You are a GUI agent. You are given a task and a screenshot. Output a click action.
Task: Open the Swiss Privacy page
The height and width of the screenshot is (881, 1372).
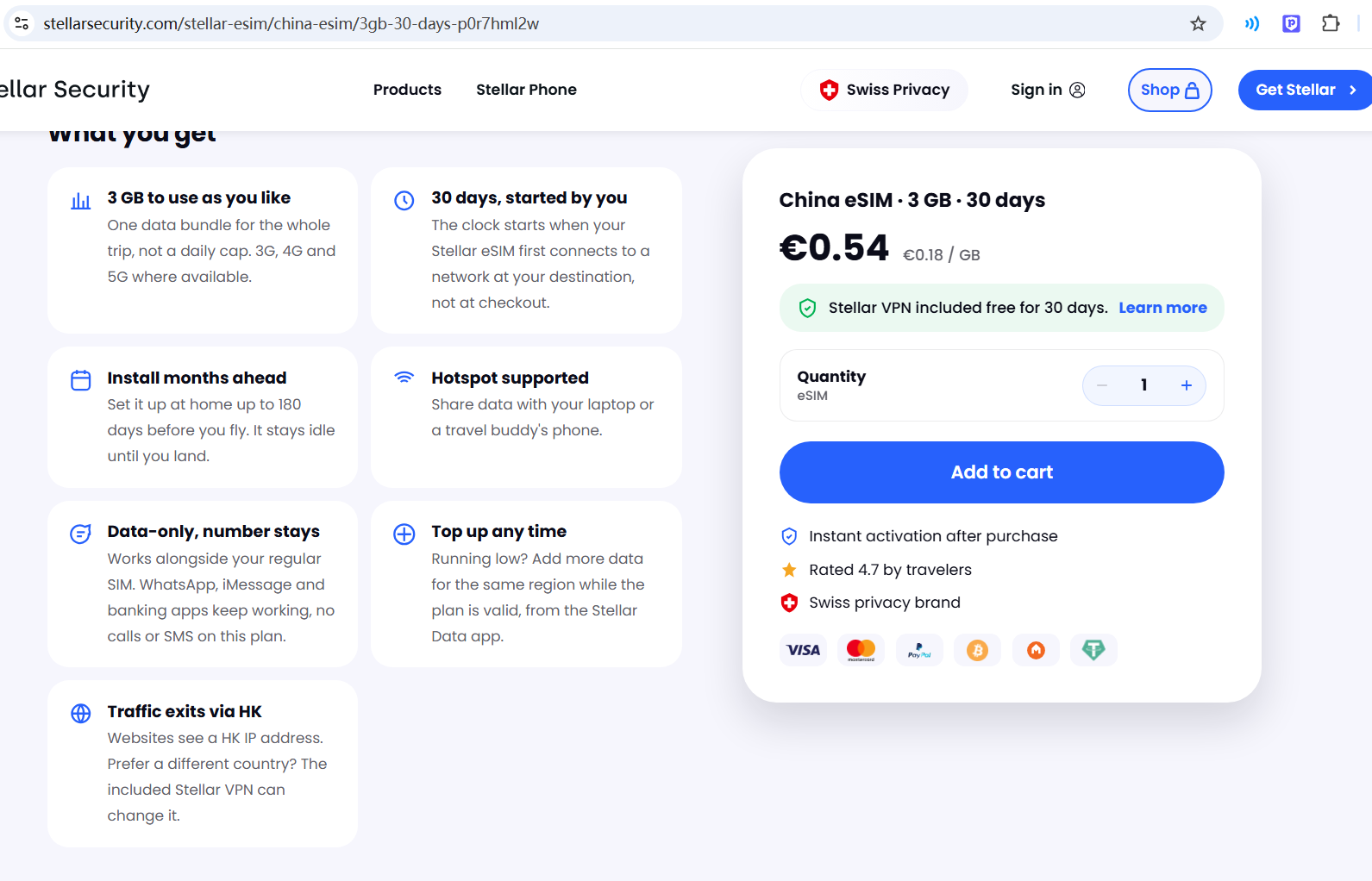tap(885, 90)
